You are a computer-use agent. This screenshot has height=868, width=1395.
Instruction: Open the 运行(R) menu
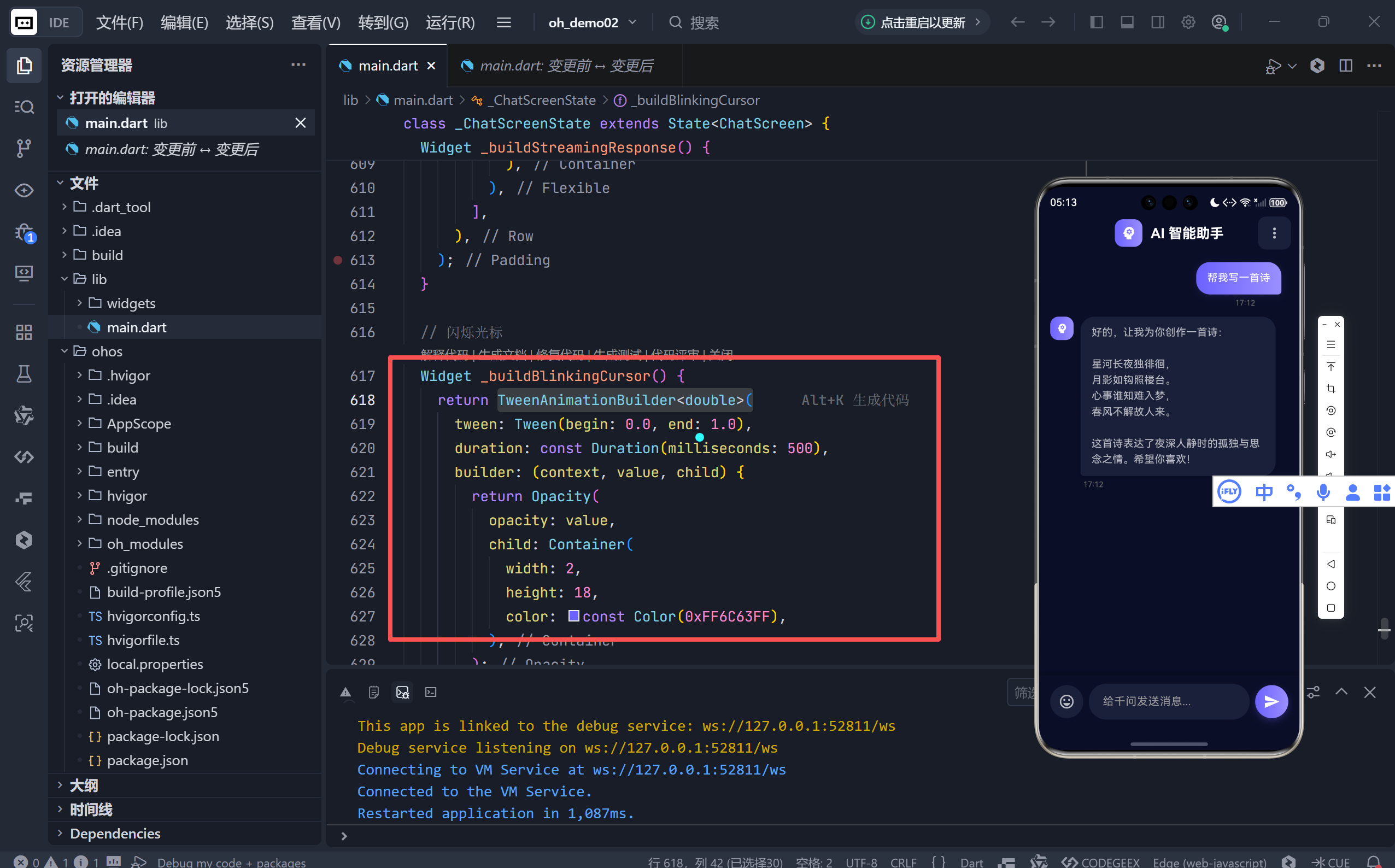click(x=450, y=22)
